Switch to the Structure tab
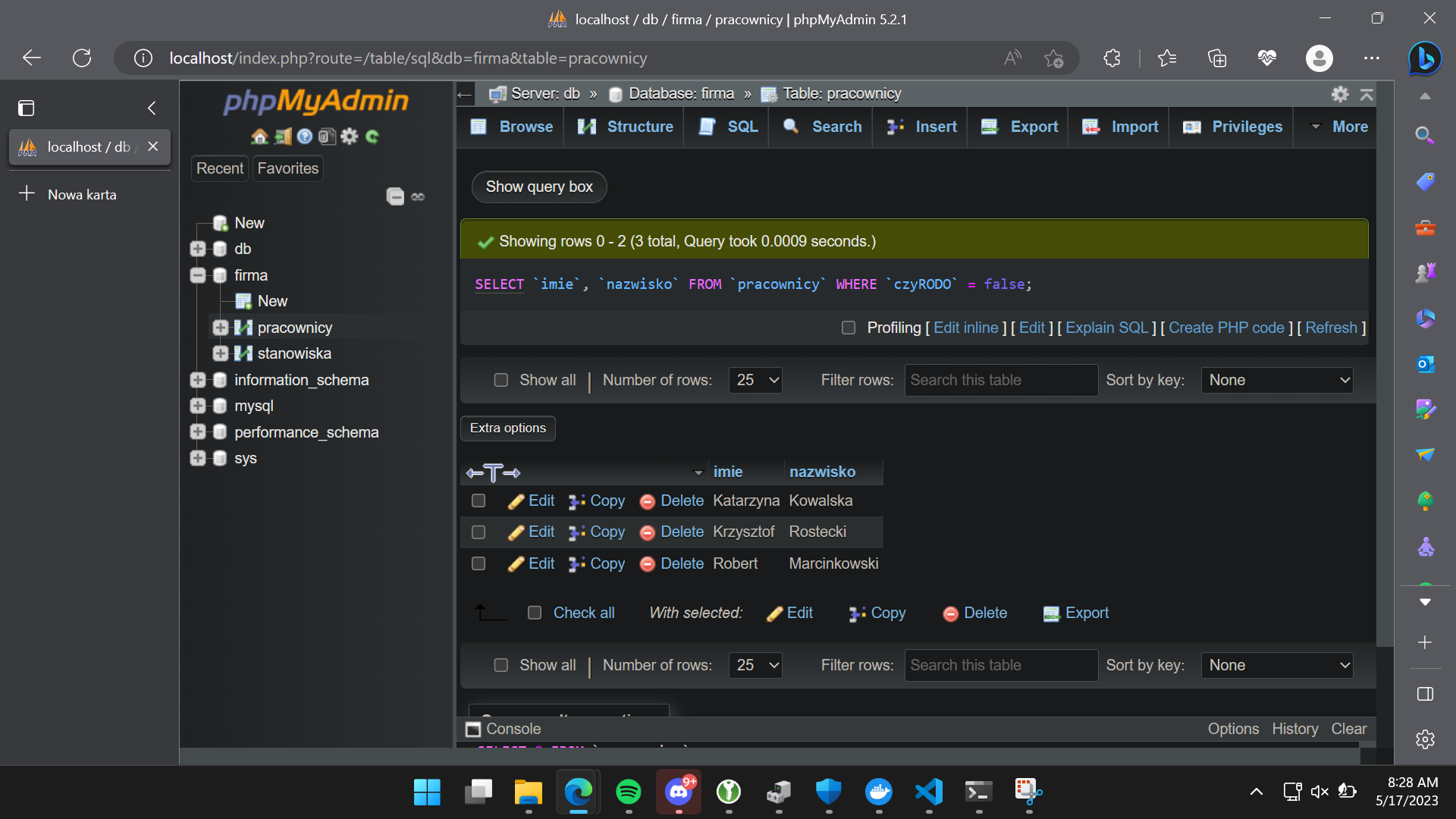This screenshot has height=819, width=1456. (625, 127)
